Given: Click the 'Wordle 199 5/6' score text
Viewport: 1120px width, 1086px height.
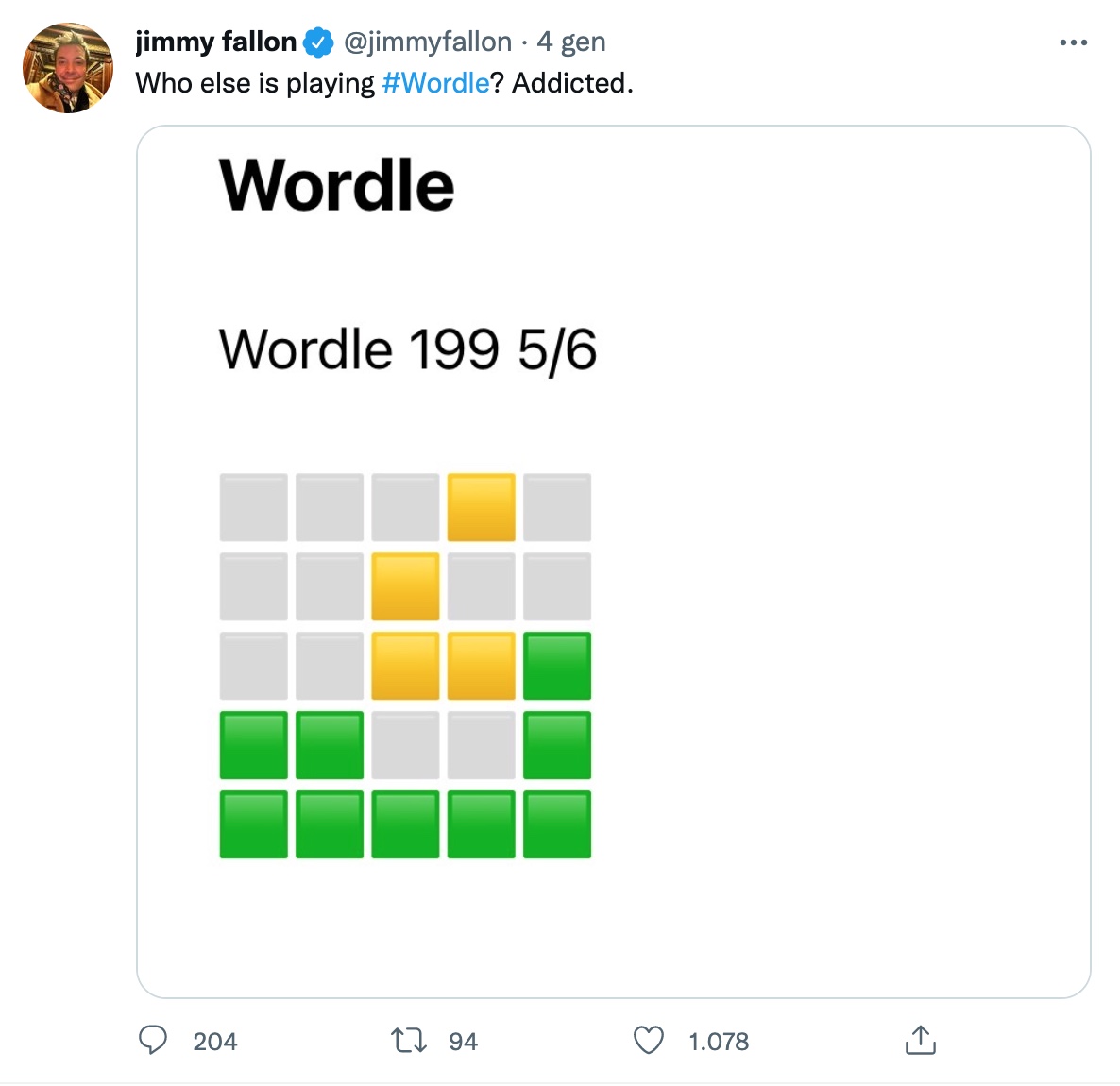Looking at the screenshot, I should click(x=407, y=349).
